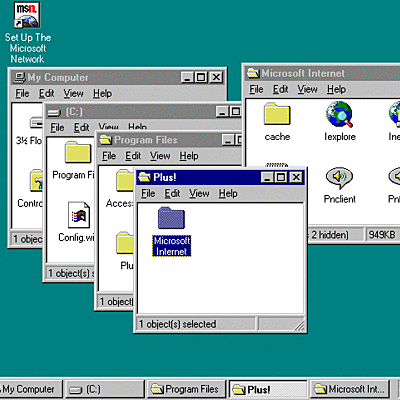Click the C: drive title bar icon
Viewport: 400px width, 400px height.
(x=54, y=112)
